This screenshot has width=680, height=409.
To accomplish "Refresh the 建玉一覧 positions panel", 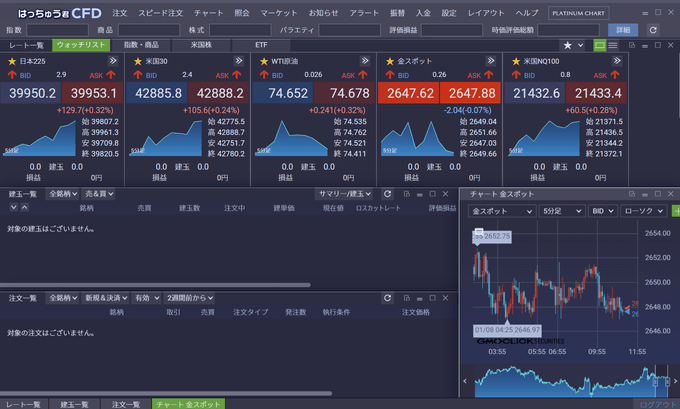I will pyautogui.click(x=387, y=194).
